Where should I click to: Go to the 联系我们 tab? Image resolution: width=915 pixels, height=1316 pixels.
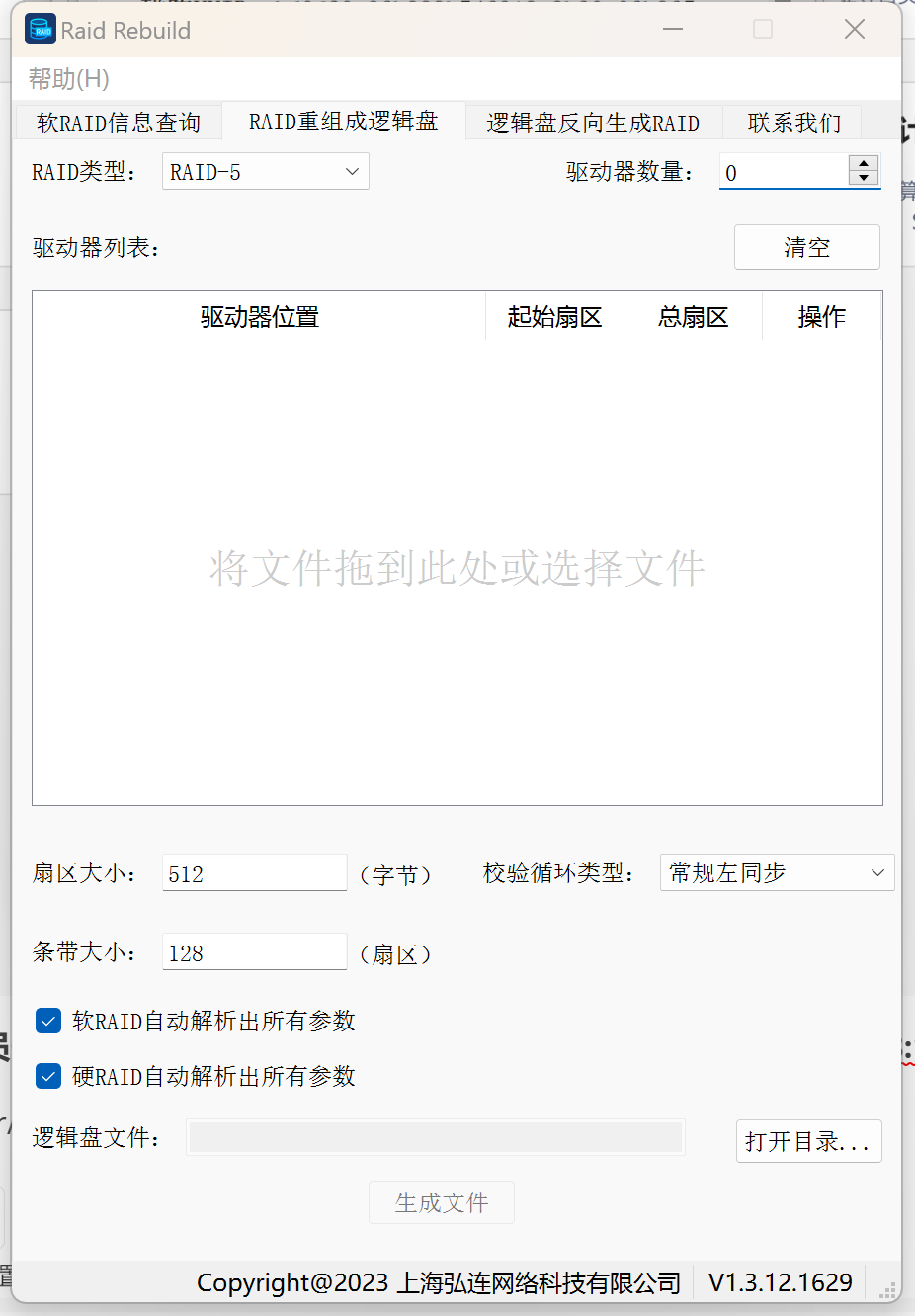coord(794,123)
